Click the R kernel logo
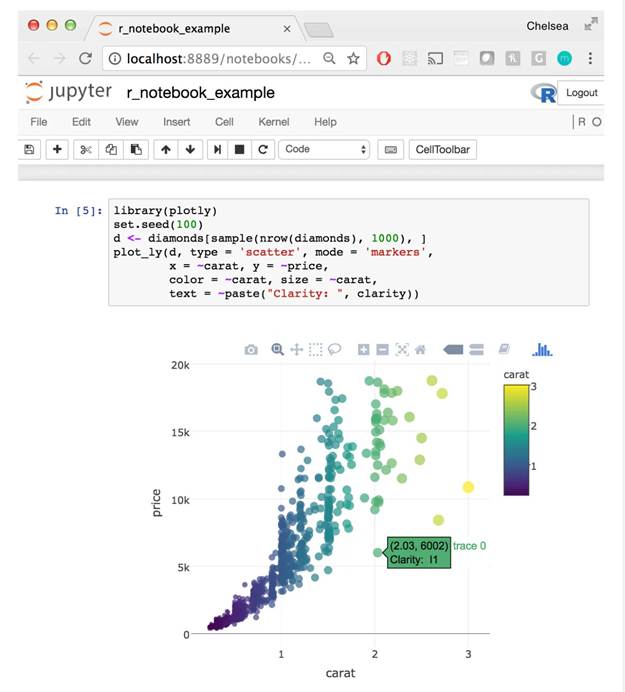This screenshot has height=692, width=625. tap(543, 93)
